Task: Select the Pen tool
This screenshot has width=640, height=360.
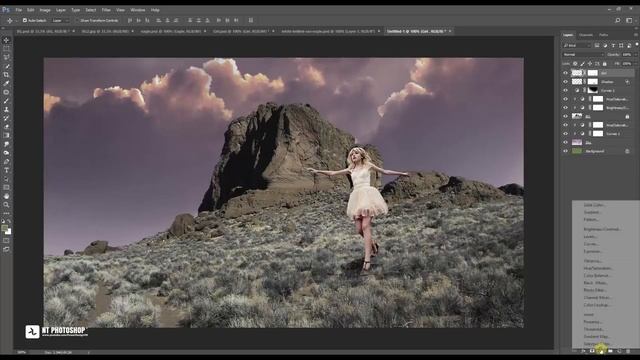Action: coord(6,162)
